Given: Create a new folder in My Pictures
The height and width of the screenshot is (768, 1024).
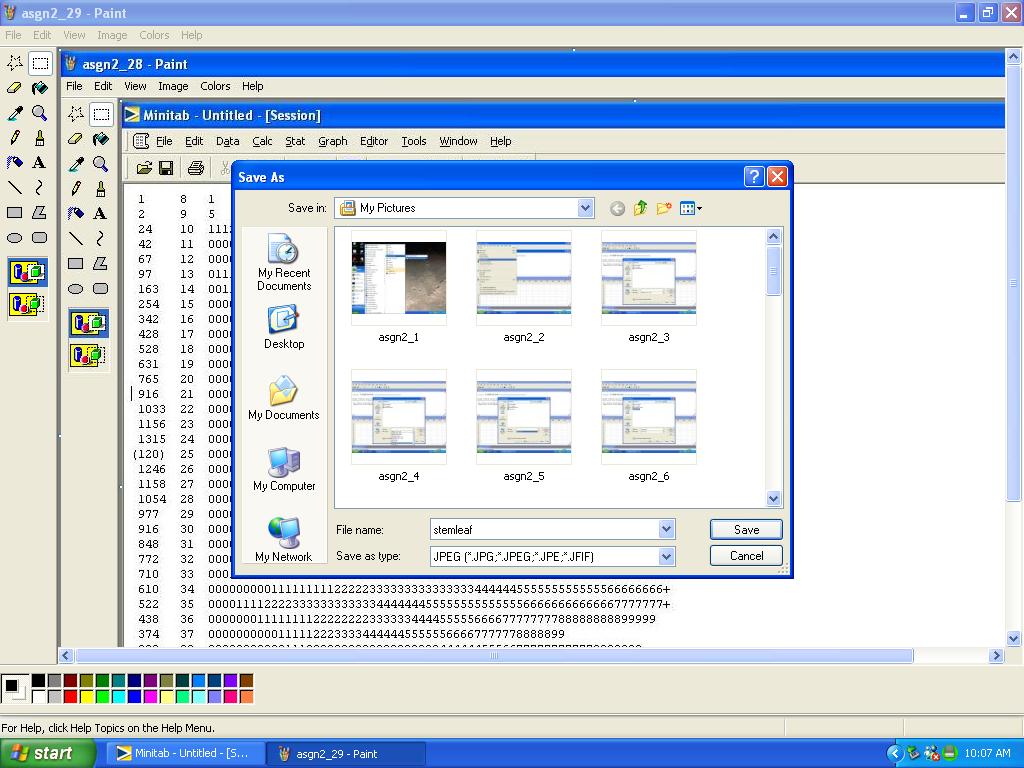Looking at the screenshot, I should 664,208.
